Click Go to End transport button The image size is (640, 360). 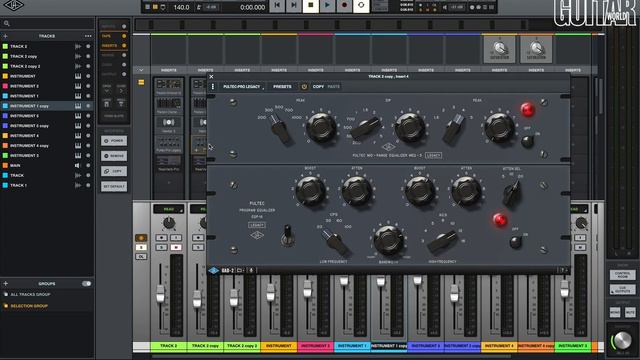[x=294, y=5]
